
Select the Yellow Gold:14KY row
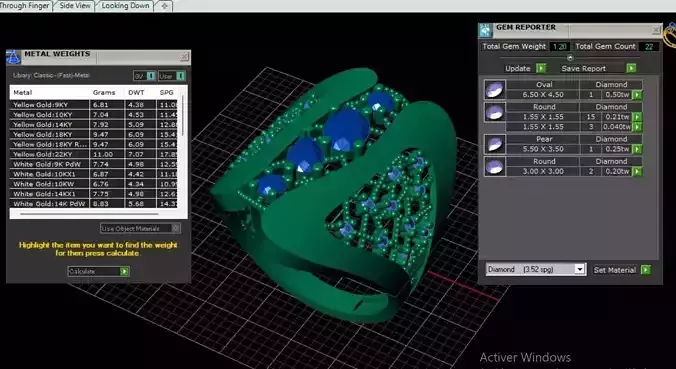(x=94, y=125)
